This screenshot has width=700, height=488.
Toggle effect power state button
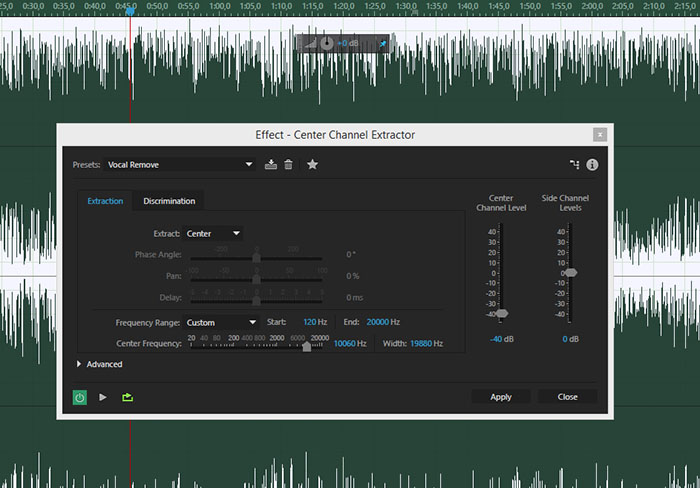pos(80,397)
